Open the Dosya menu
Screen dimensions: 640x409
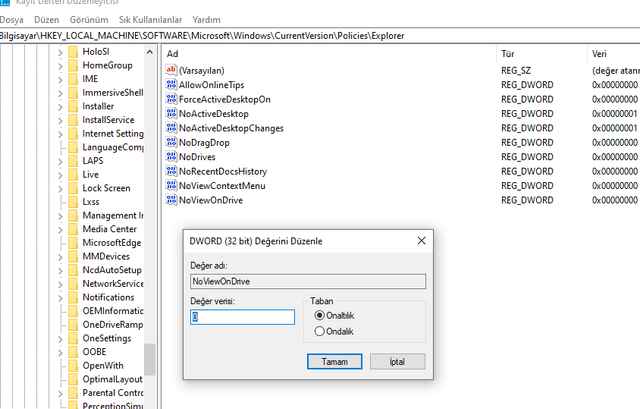[x=11, y=20]
